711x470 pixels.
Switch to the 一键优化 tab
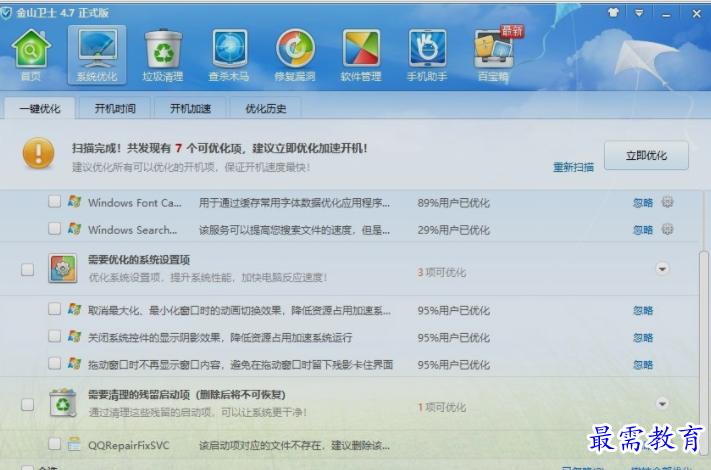point(39,108)
